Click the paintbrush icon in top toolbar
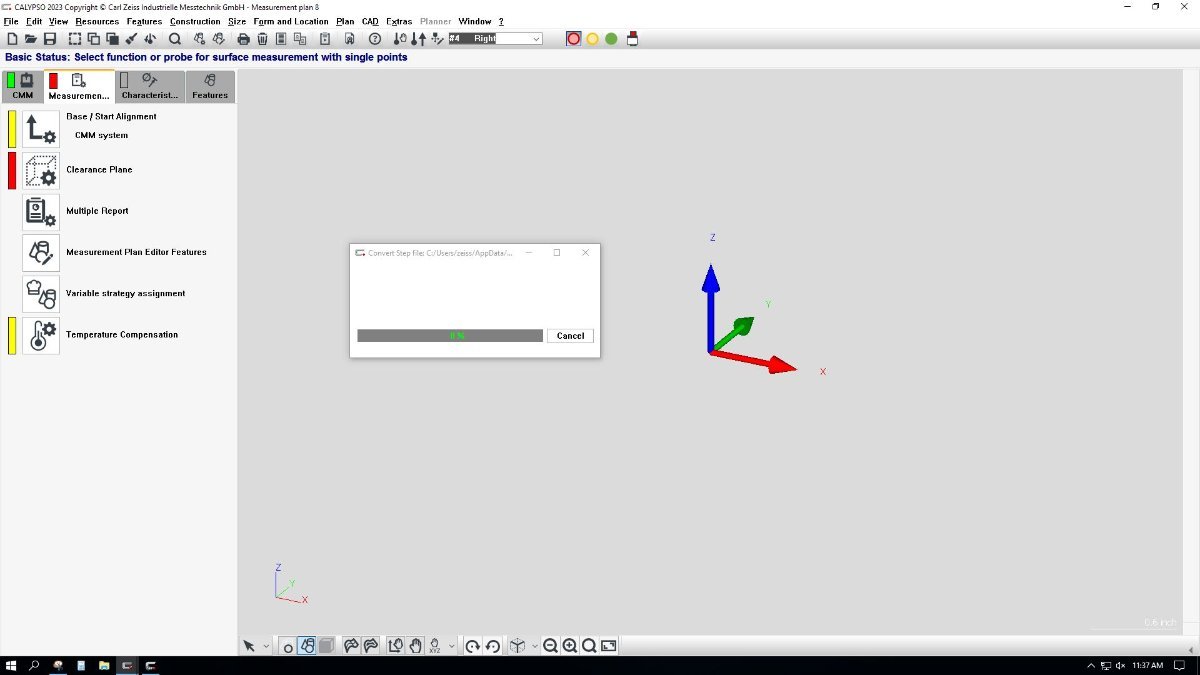1200x675 pixels. [x=131, y=39]
